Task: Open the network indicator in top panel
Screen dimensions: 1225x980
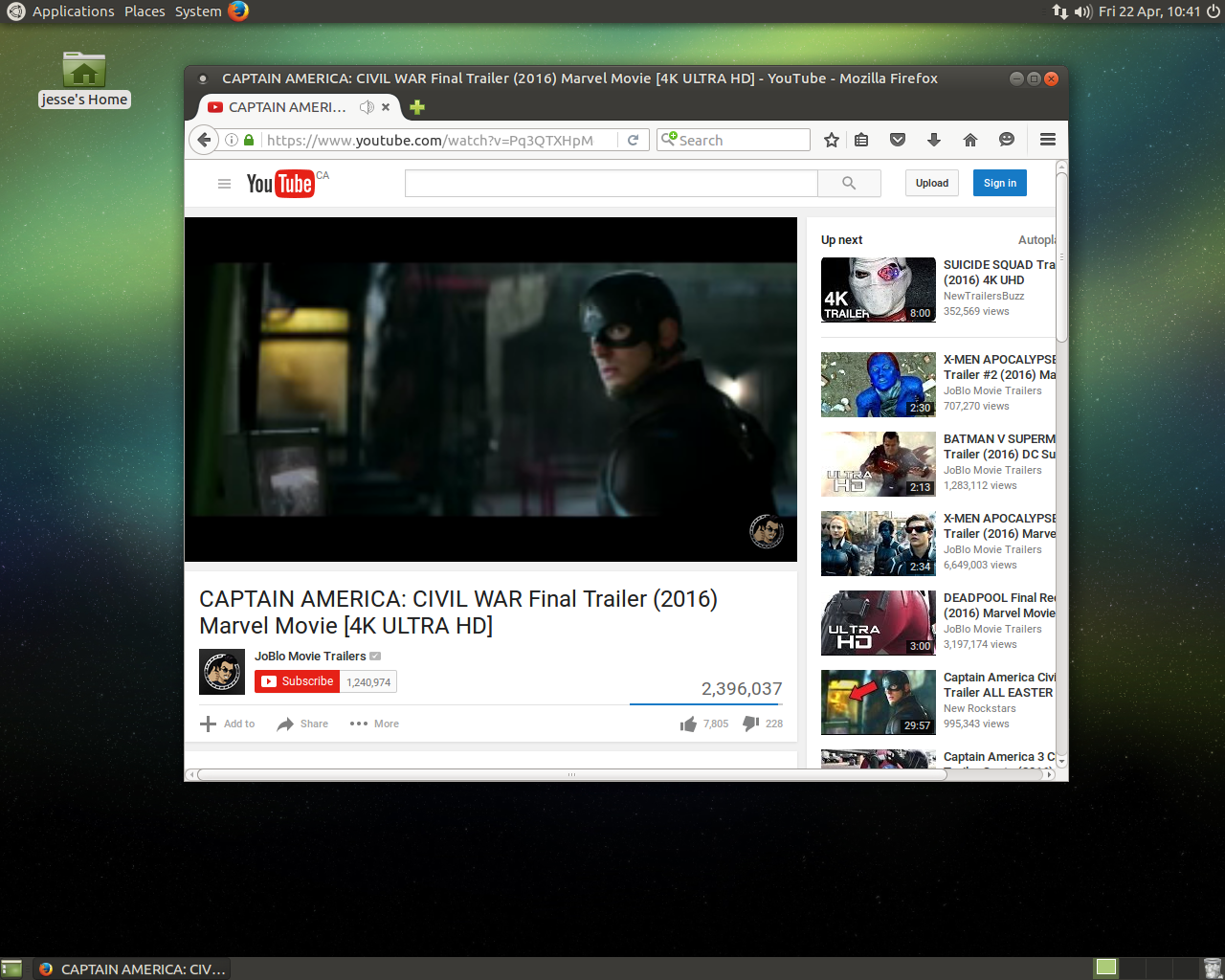Action: click(x=1059, y=11)
